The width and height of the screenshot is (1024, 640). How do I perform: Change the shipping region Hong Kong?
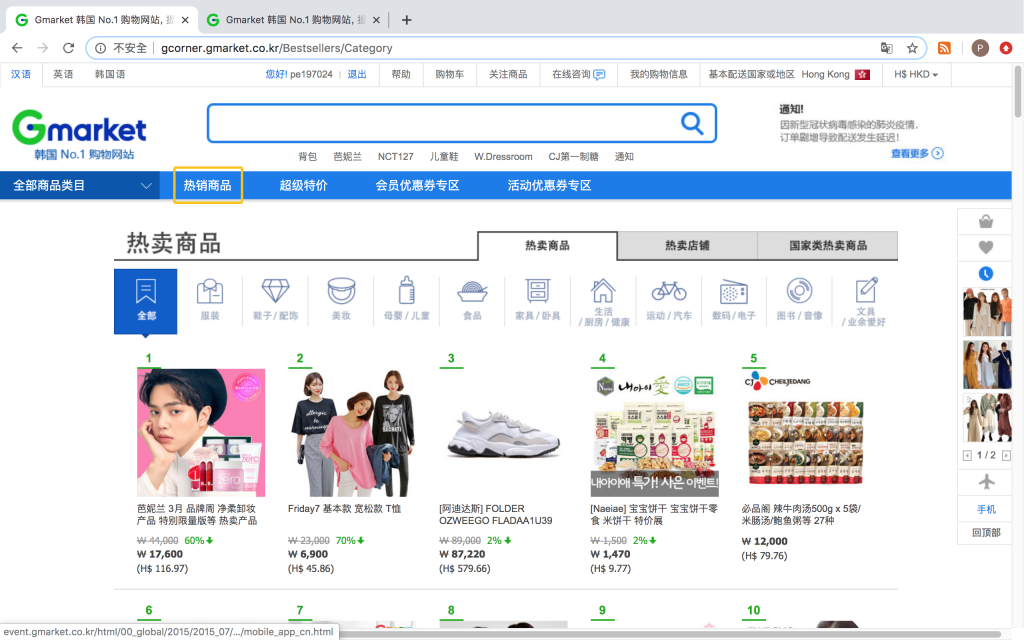coord(835,74)
